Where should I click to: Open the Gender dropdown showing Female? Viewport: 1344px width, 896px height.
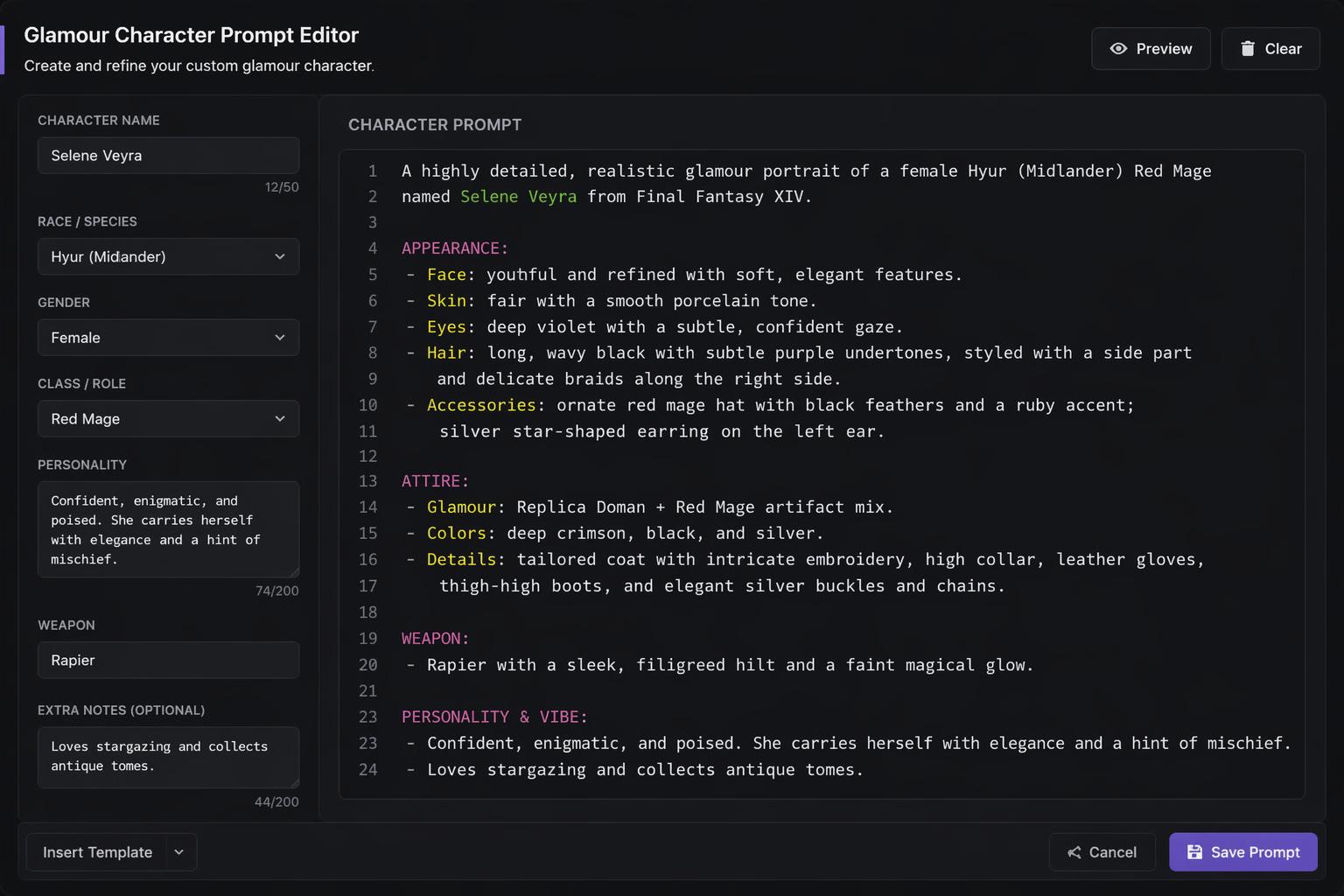tap(168, 338)
